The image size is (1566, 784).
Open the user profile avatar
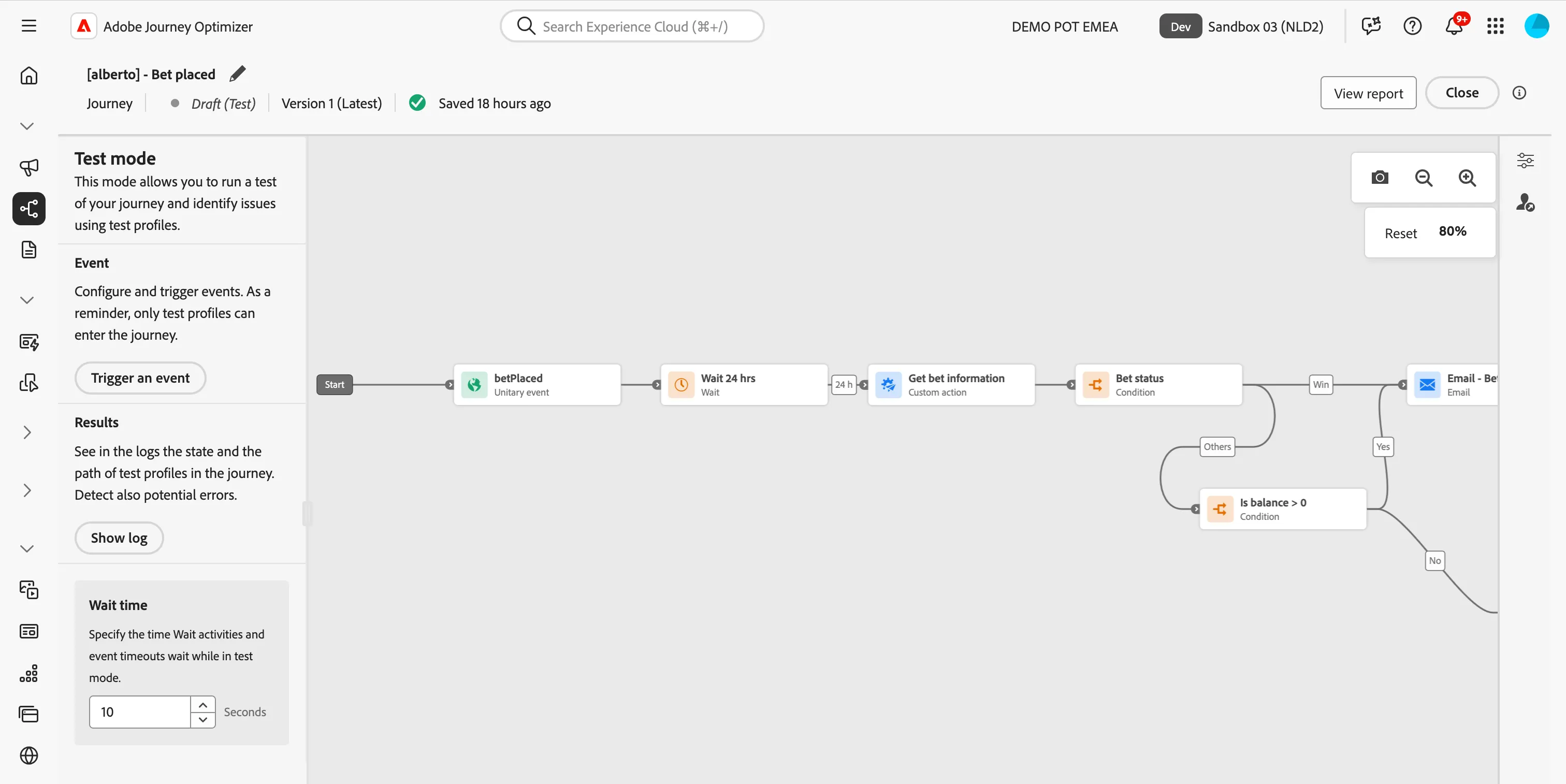(x=1537, y=26)
